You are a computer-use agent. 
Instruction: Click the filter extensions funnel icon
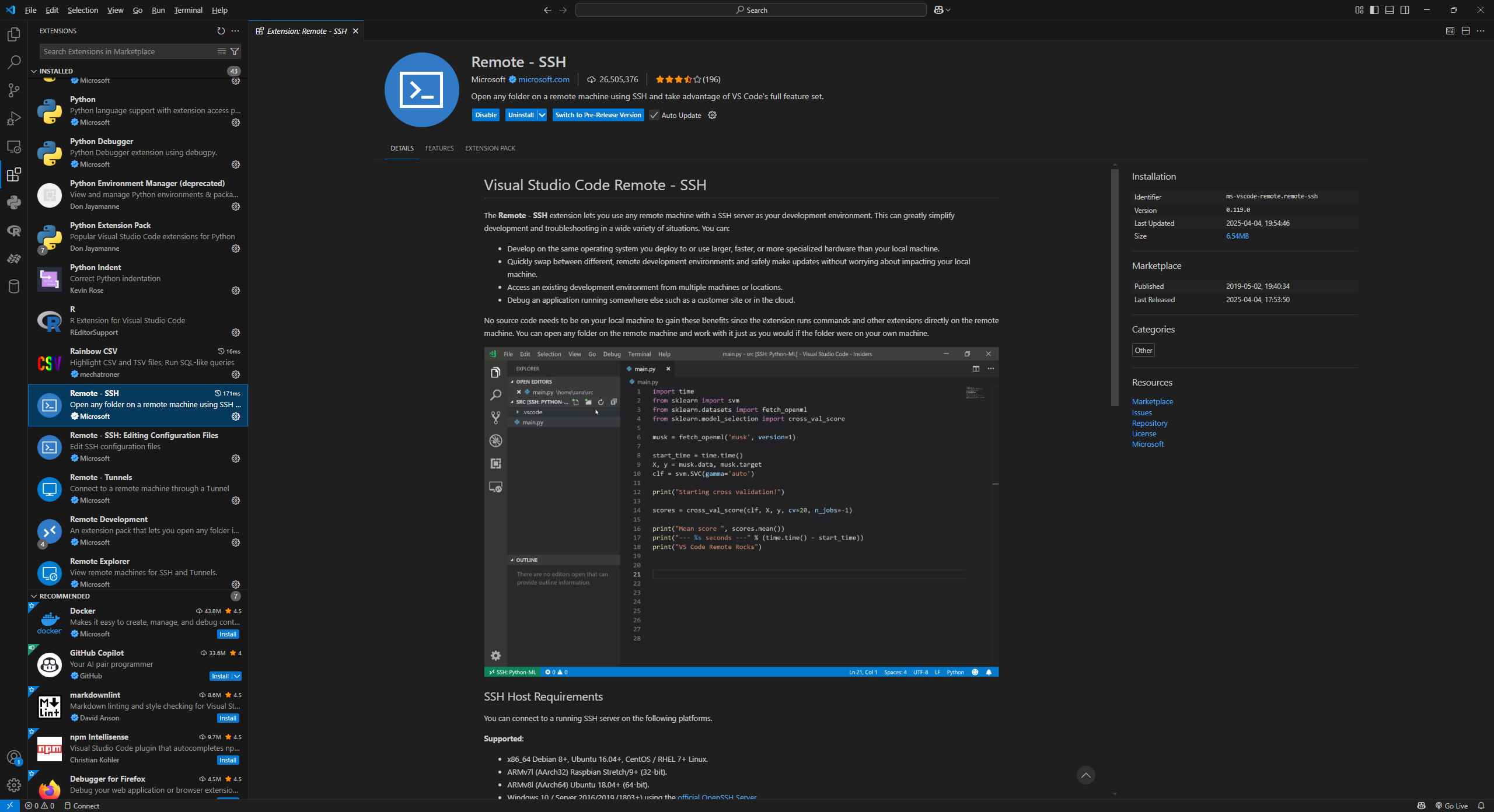[235, 51]
